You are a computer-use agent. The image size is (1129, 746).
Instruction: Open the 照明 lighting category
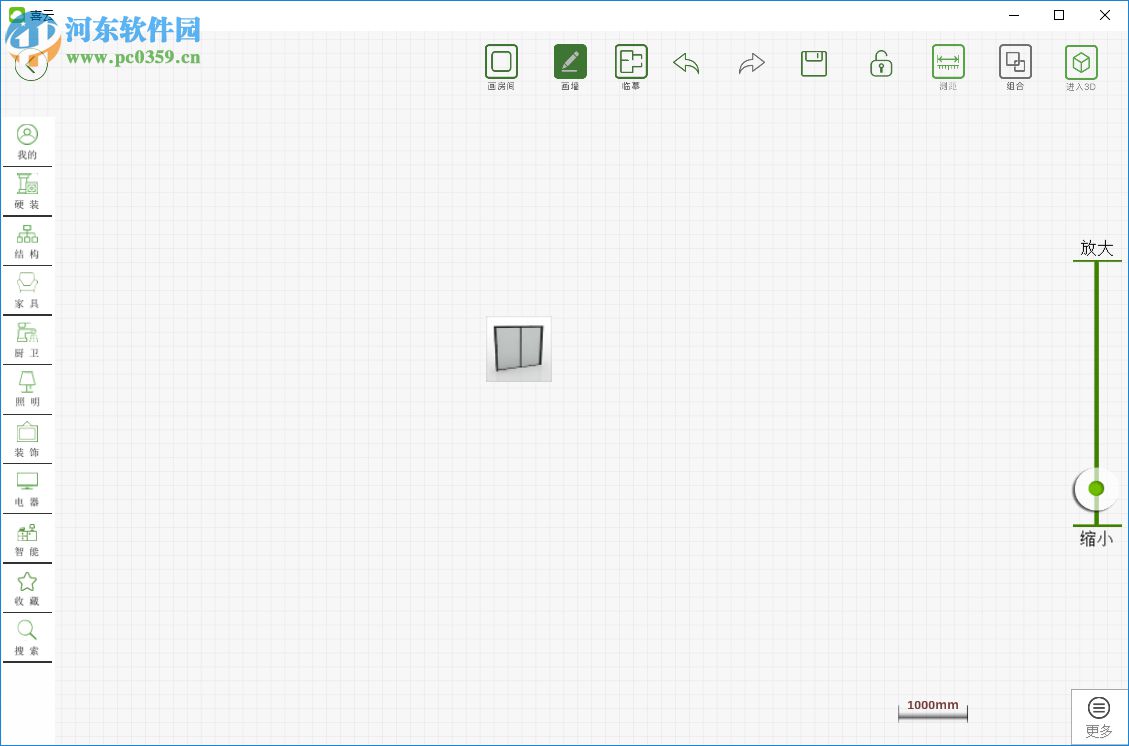(27, 390)
